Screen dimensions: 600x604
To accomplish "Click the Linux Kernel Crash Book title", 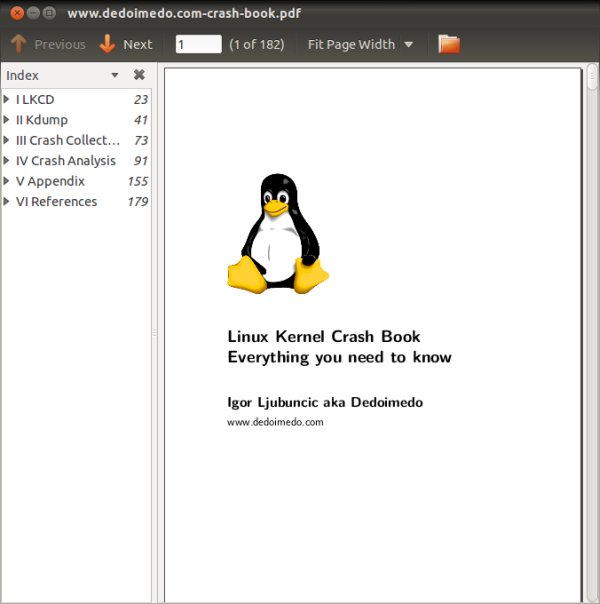I will point(324,337).
